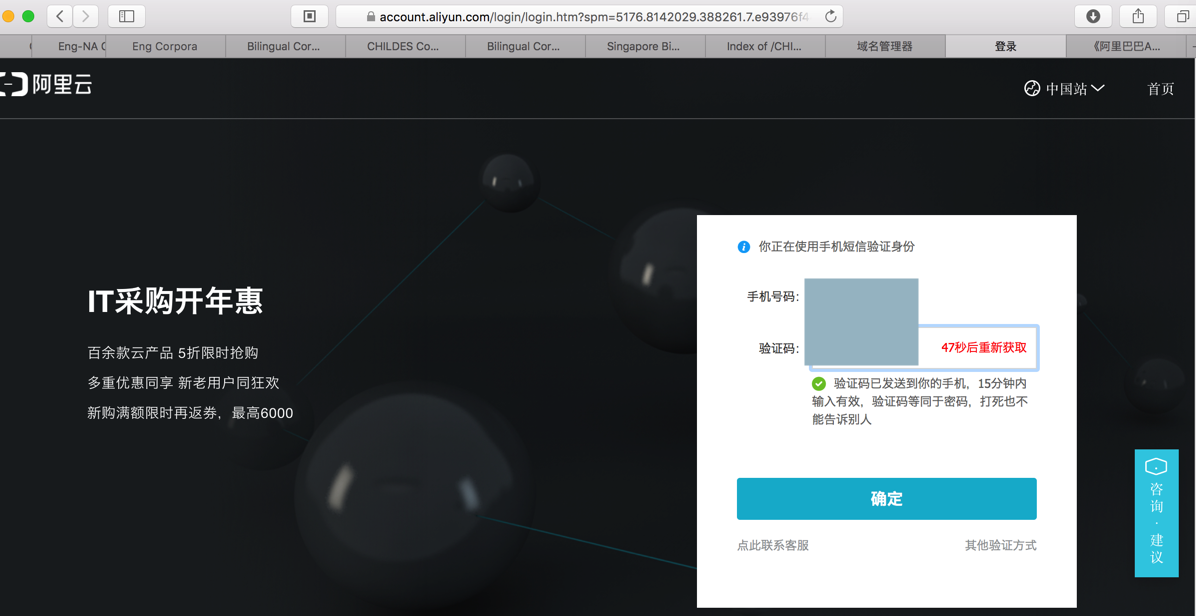Screen dimensions: 1196x616
Task: Click the Reader view icon beside address bar
Action: pyautogui.click(x=310, y=16)
